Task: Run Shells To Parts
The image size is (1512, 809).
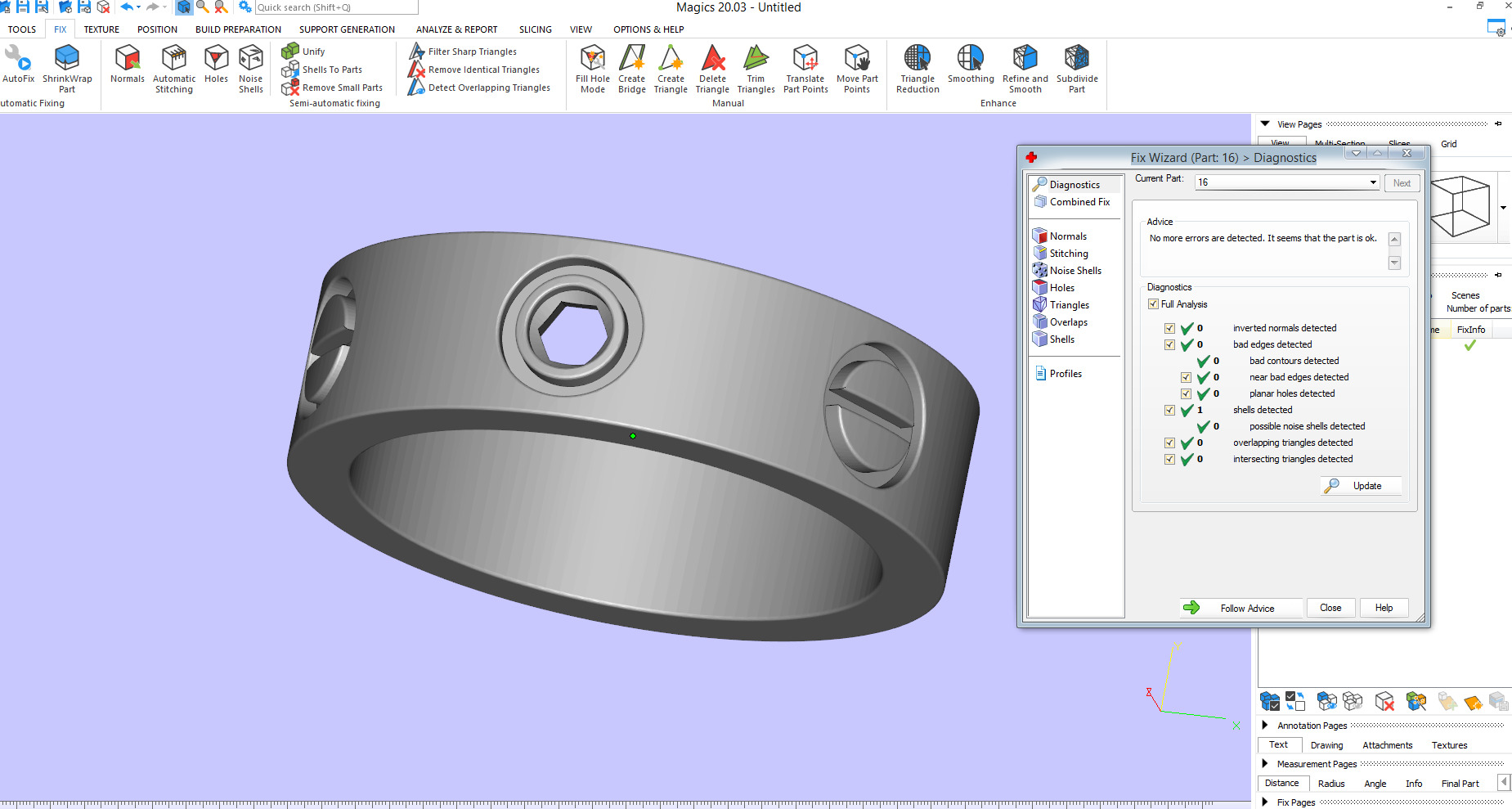Action: (x=321, y=70)
